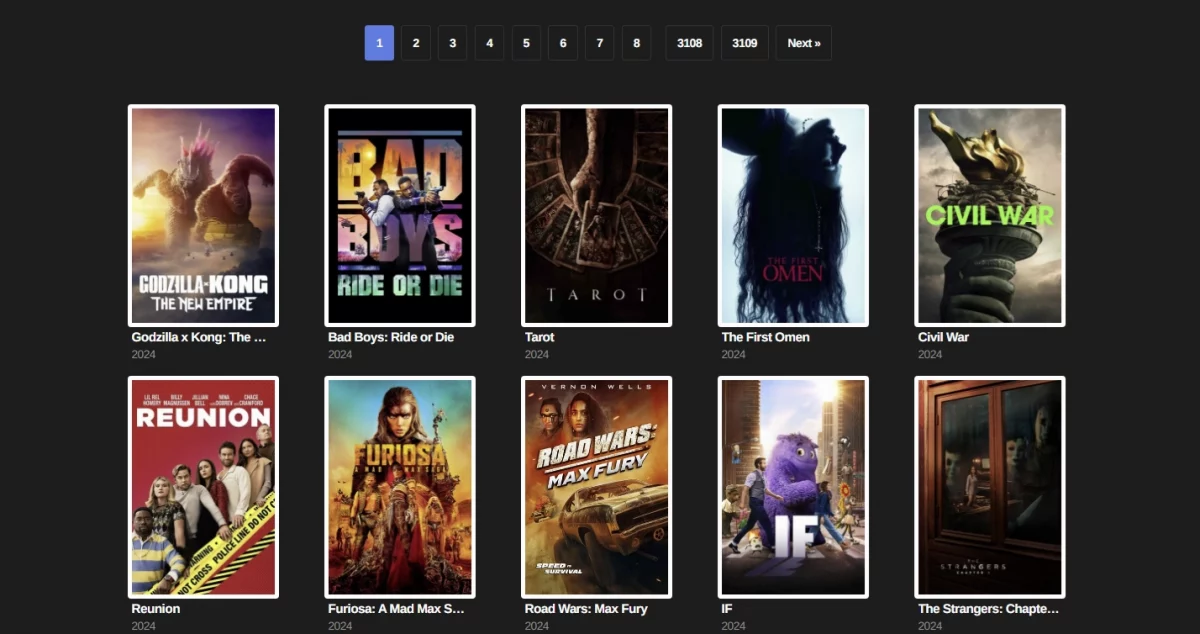Click the Bad Boys: Ride or Die title
The image size is (1200, 634).
(390, 337)
